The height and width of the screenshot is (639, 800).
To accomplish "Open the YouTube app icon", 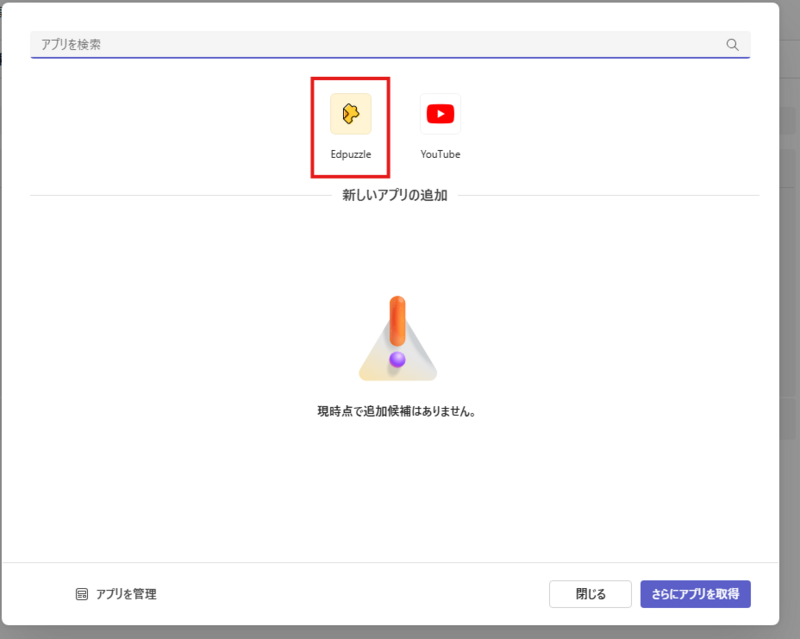I will point(440,114).
